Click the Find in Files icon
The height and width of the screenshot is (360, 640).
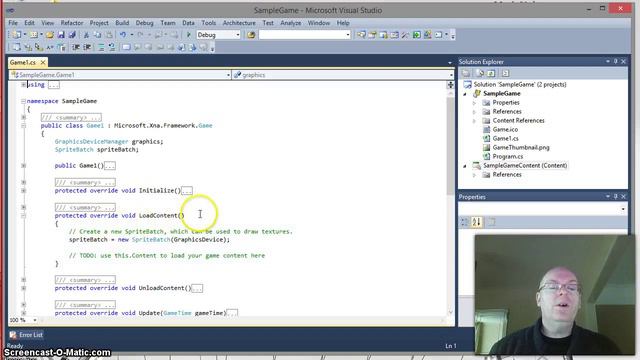point(251,35)
